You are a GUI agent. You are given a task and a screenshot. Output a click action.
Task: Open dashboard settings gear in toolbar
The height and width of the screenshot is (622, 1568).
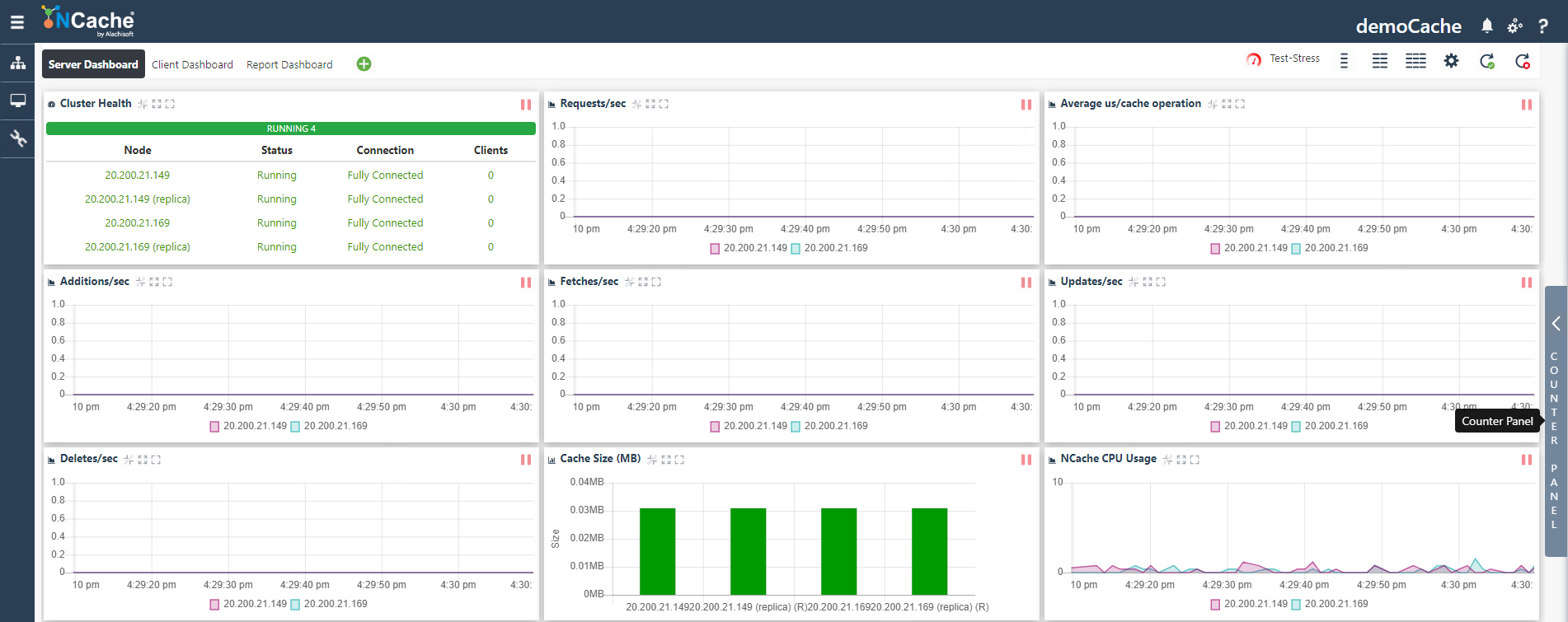[x=1452, y=61]
